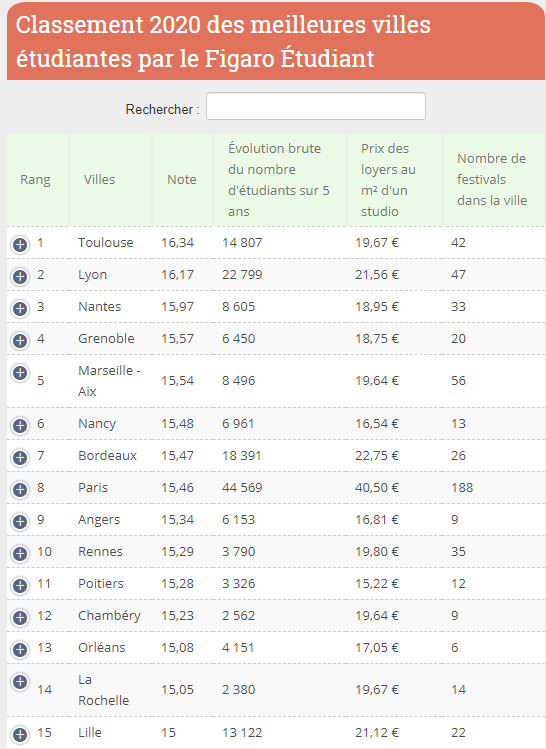
Task: Click the plus icon on Paris row
Action: click(20, 490)
